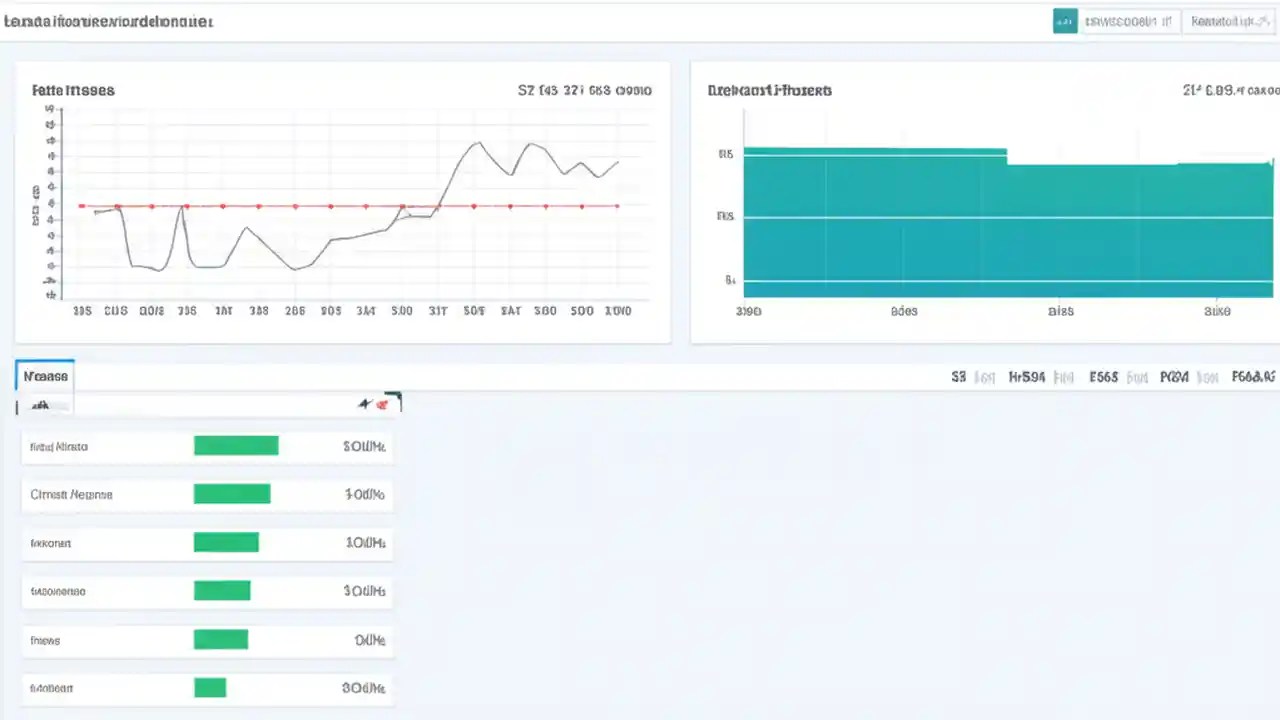Expand the row icon left of the Messages list
The height and width of the screenshot is (720, 1280).
click(x=17, y=407)
